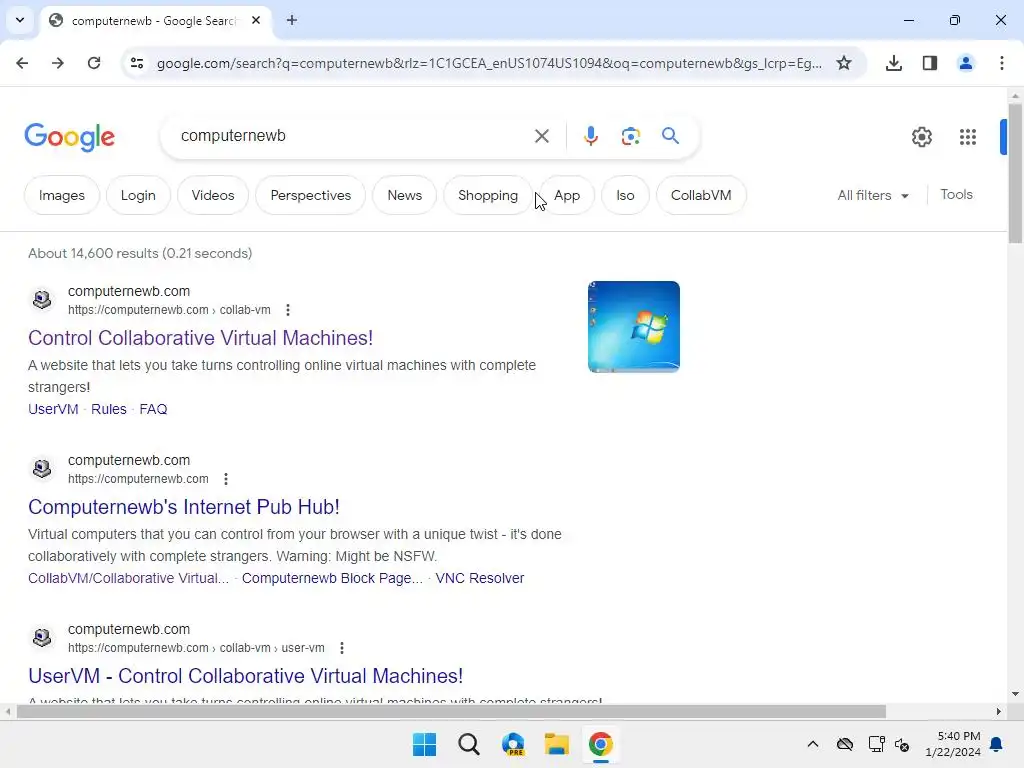The image size is (1024, 768).
Task: Click the Windows 7 desktop thumbnail
Action: [633, 327]
